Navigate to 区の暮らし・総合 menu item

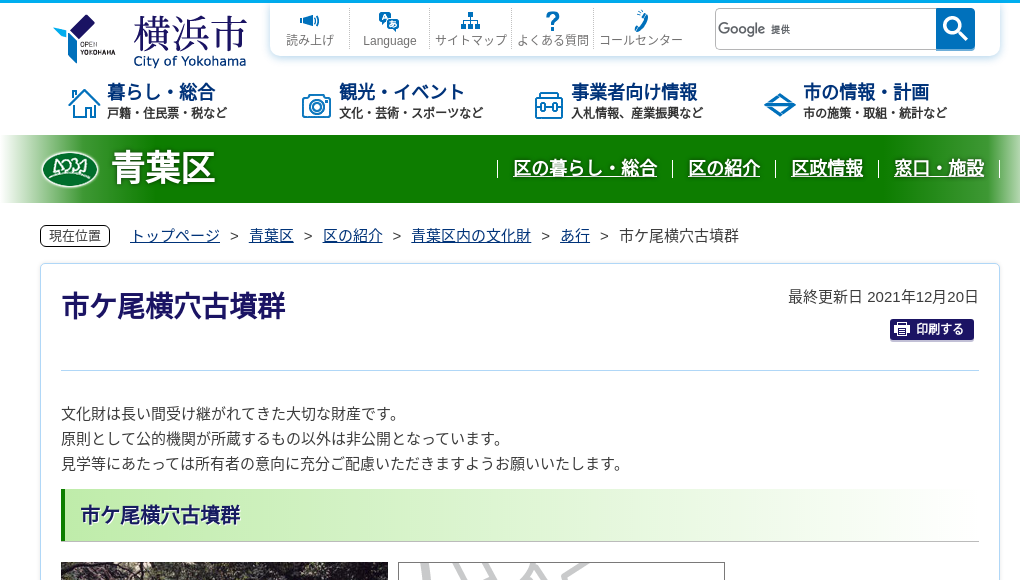tap(585, 169)
